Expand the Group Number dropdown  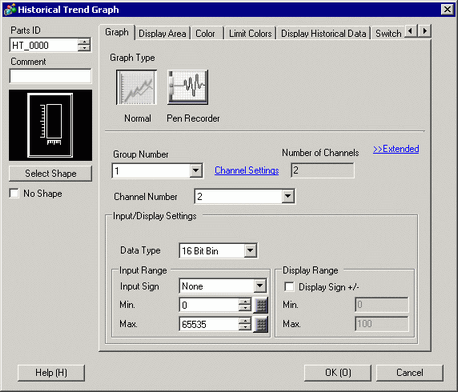pyautogui.click(x=196, y=171)
